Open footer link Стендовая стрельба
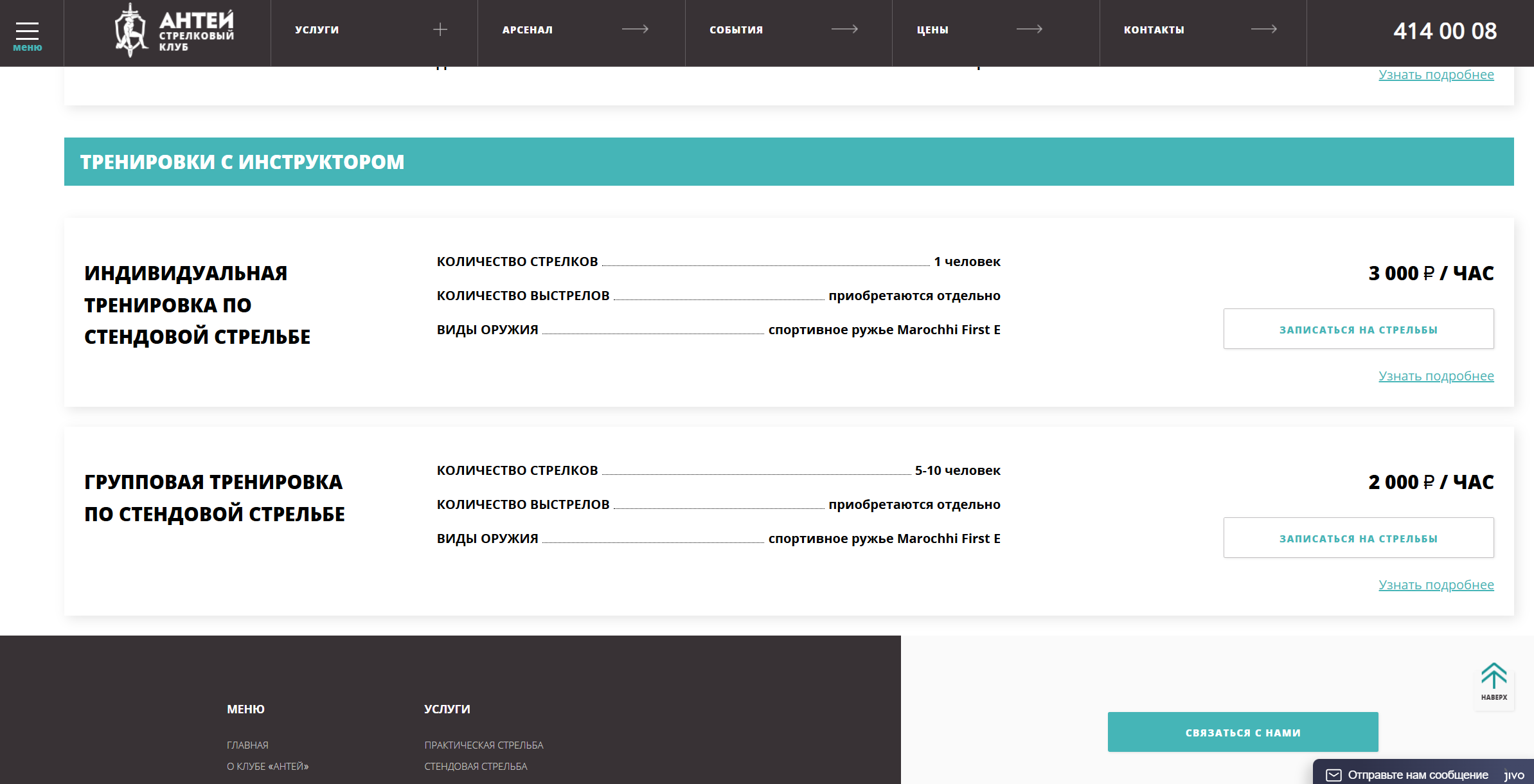1534x784 pixels. pos(476,766)
